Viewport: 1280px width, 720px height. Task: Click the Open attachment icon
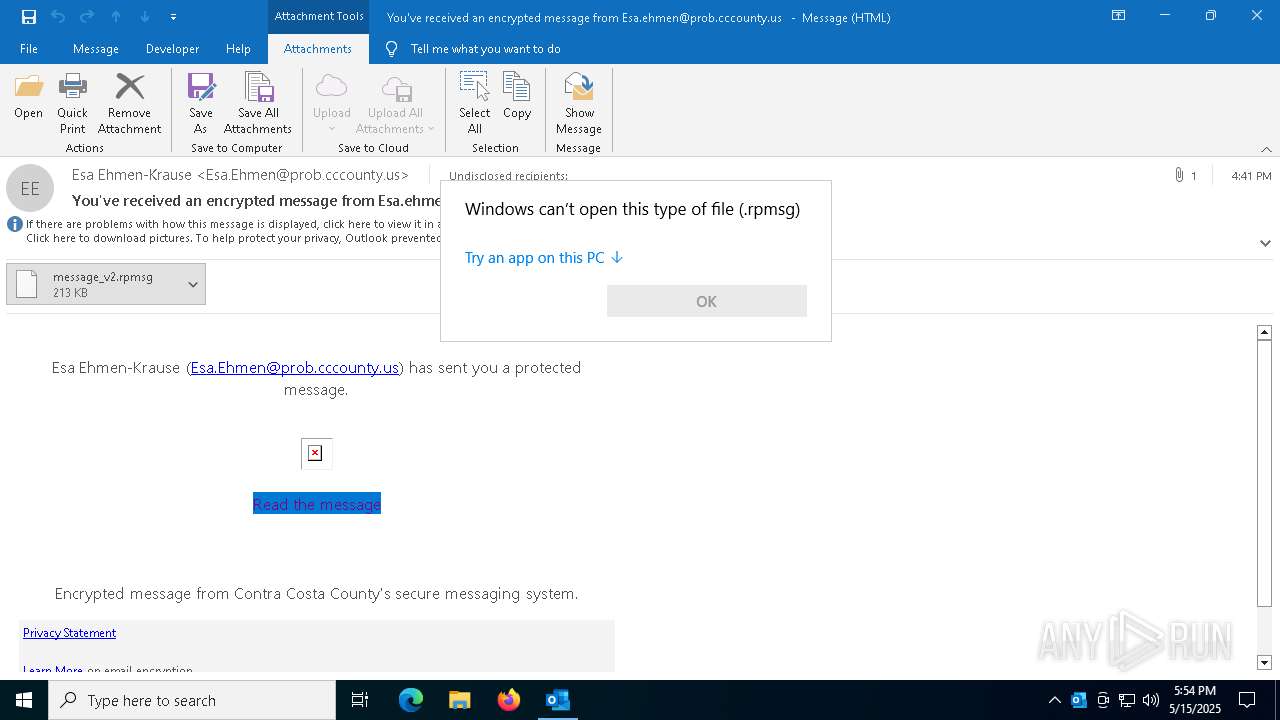pyautogui.click(x=28, y=97)
